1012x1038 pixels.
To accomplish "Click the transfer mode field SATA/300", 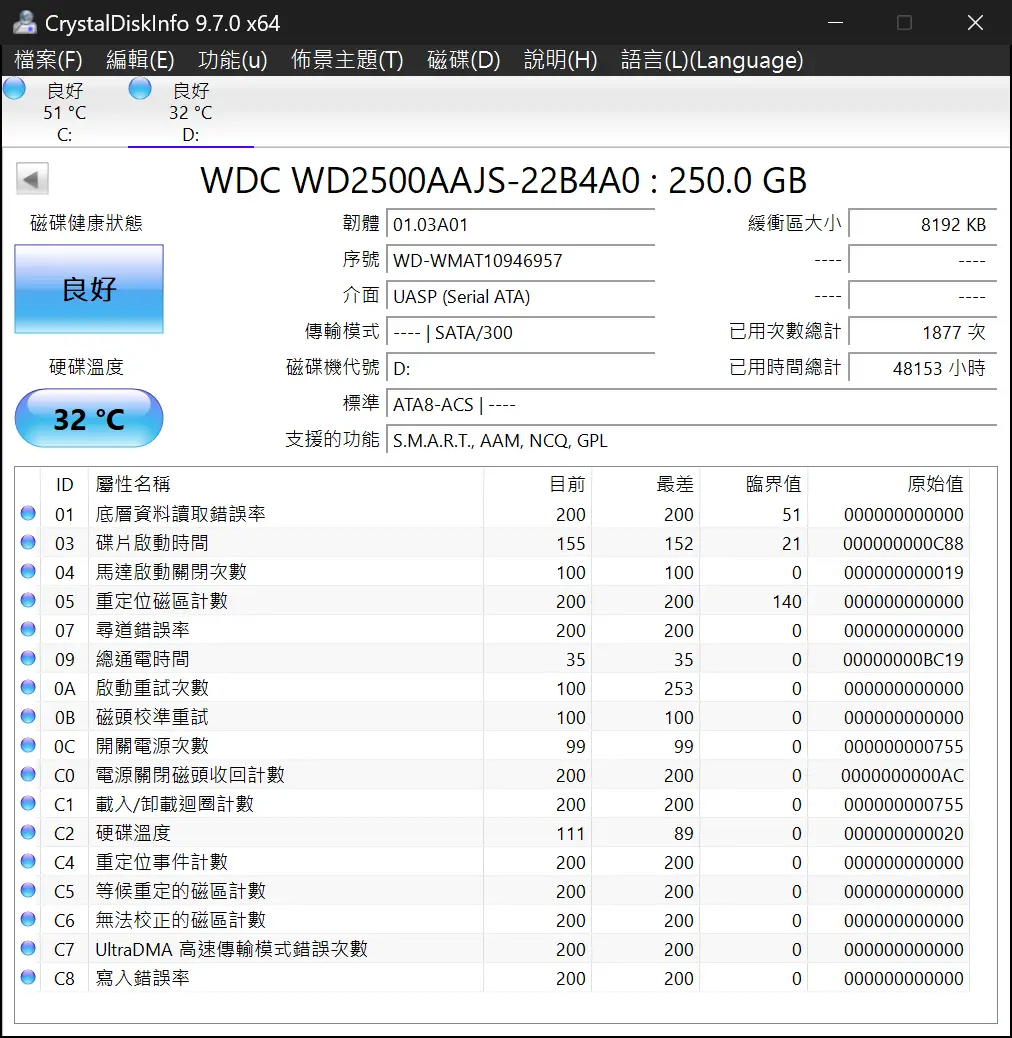I will [521, 332].
